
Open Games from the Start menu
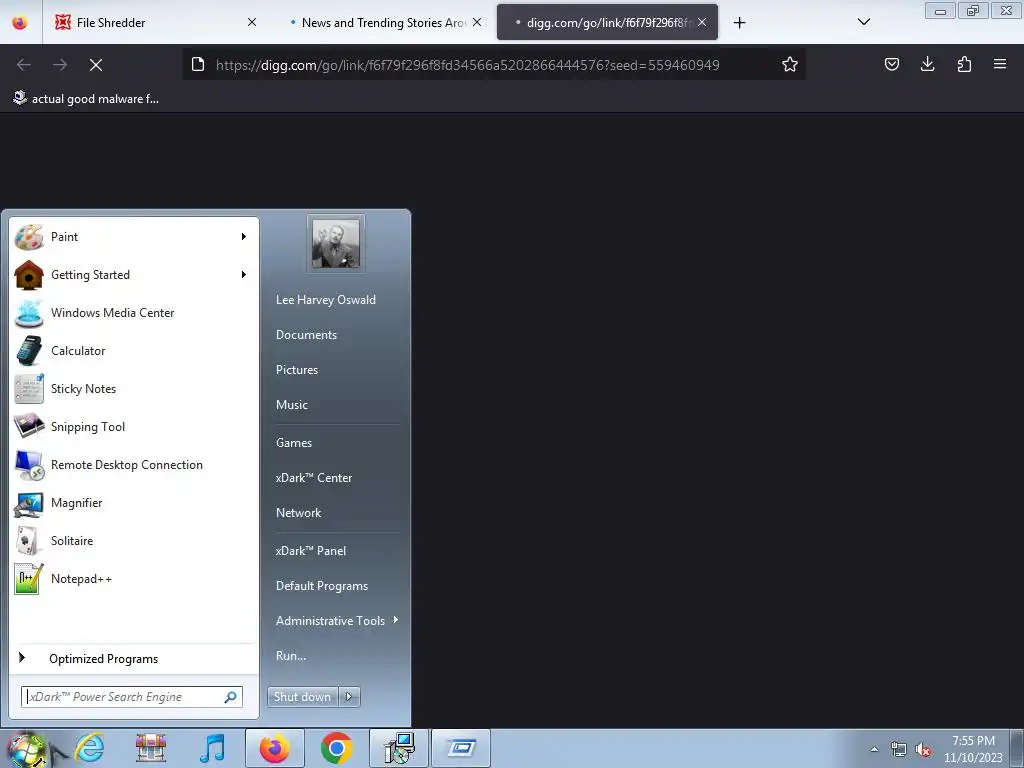[x=294, y=443]
